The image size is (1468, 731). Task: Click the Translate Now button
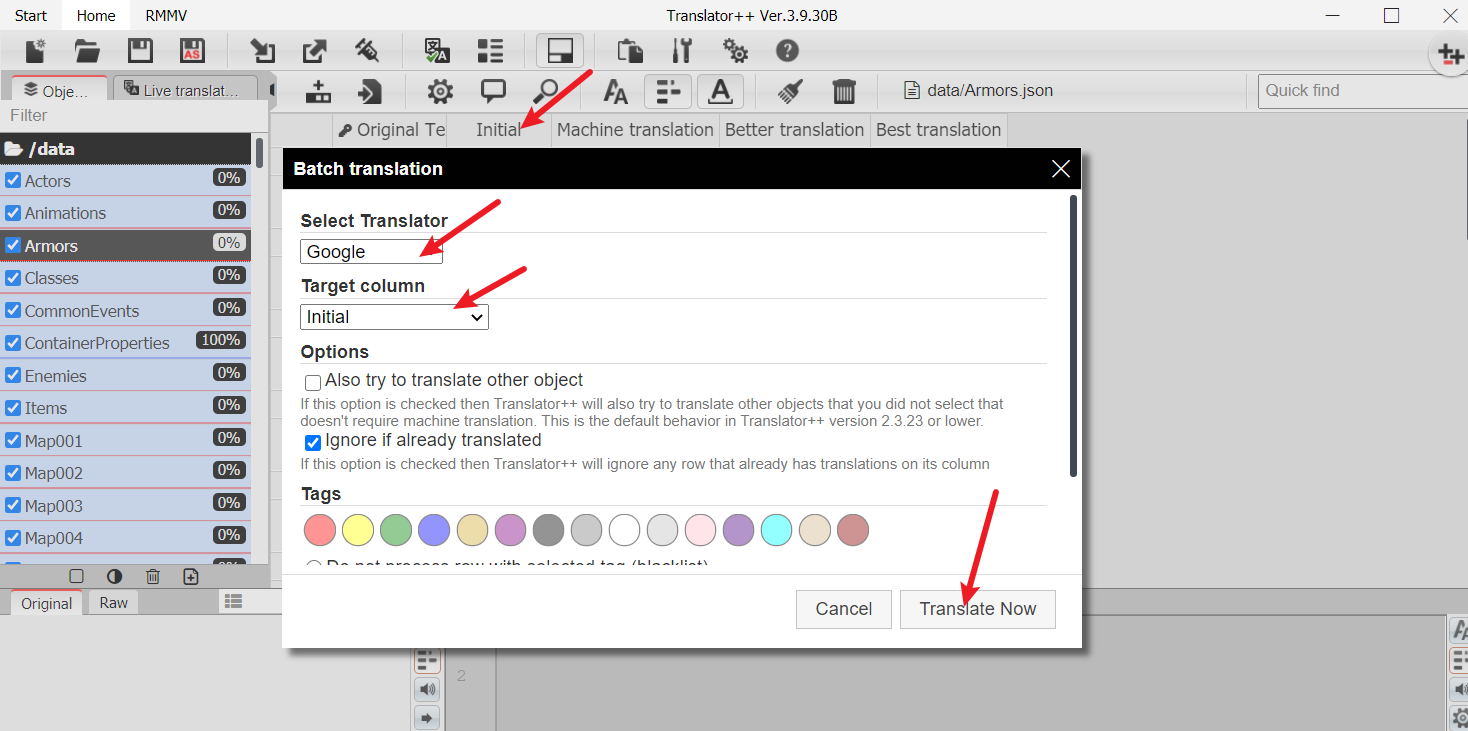click(x=978, y=609)
